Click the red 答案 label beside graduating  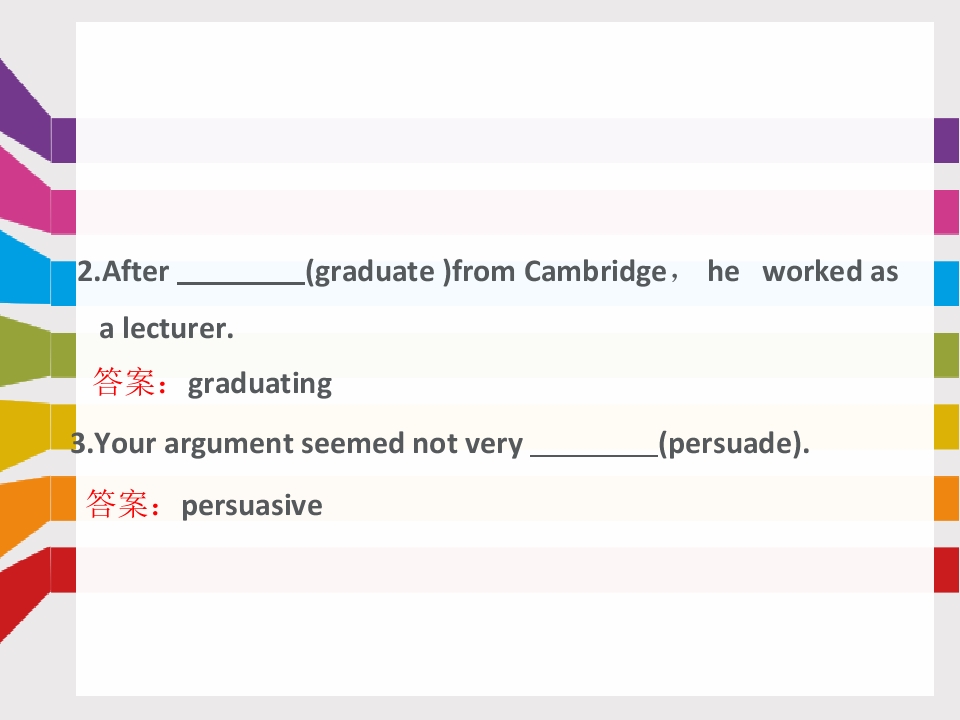tap(130, 382)
